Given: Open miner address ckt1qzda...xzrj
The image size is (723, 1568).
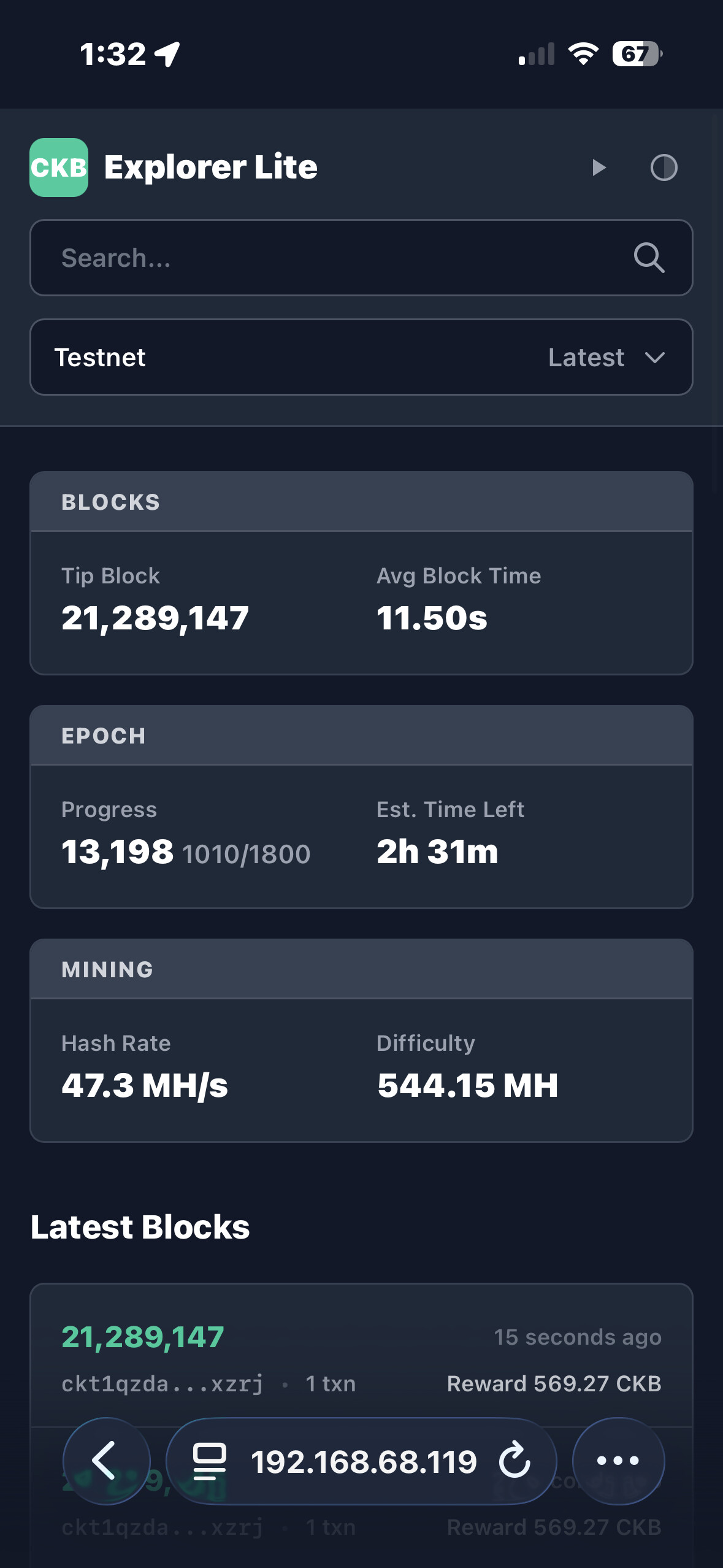Looking at the screenshot, I should tap(163, 1384).
